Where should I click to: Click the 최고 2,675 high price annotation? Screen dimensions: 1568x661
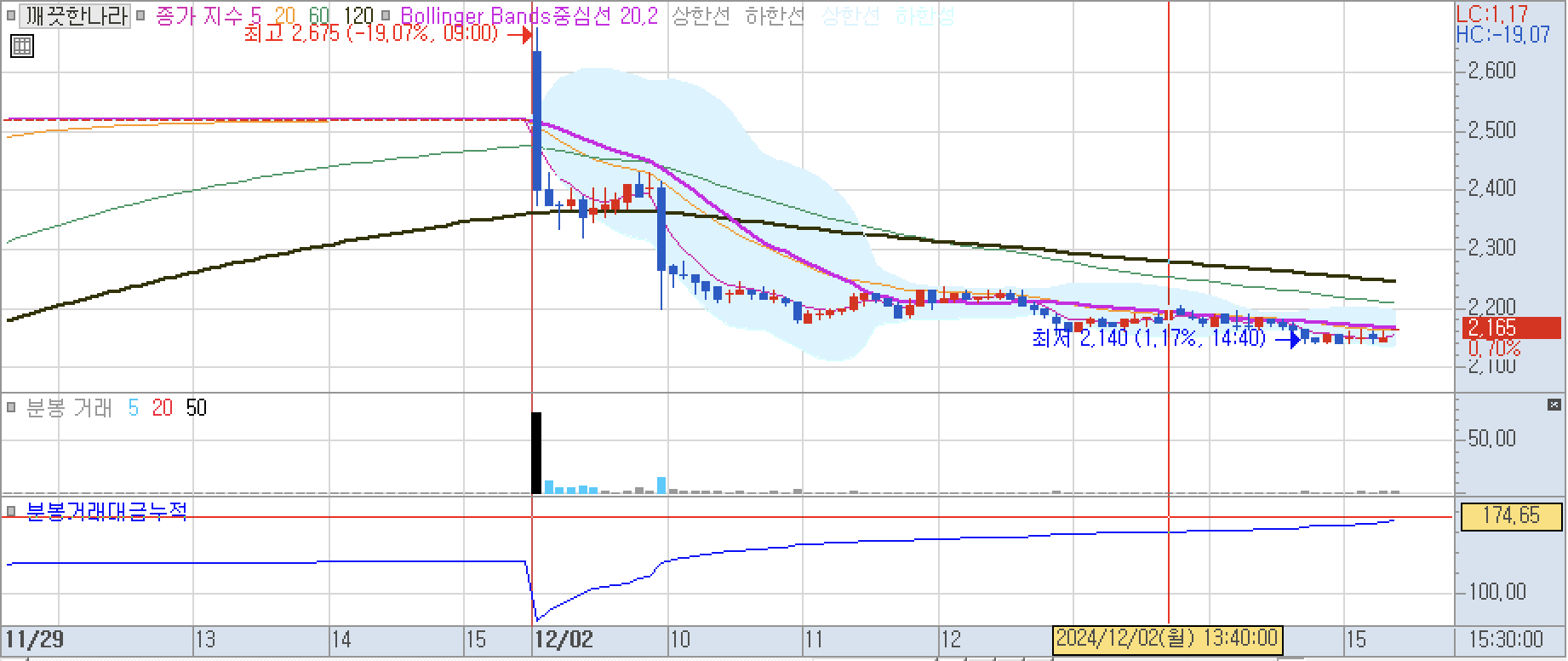coord(371,34)
